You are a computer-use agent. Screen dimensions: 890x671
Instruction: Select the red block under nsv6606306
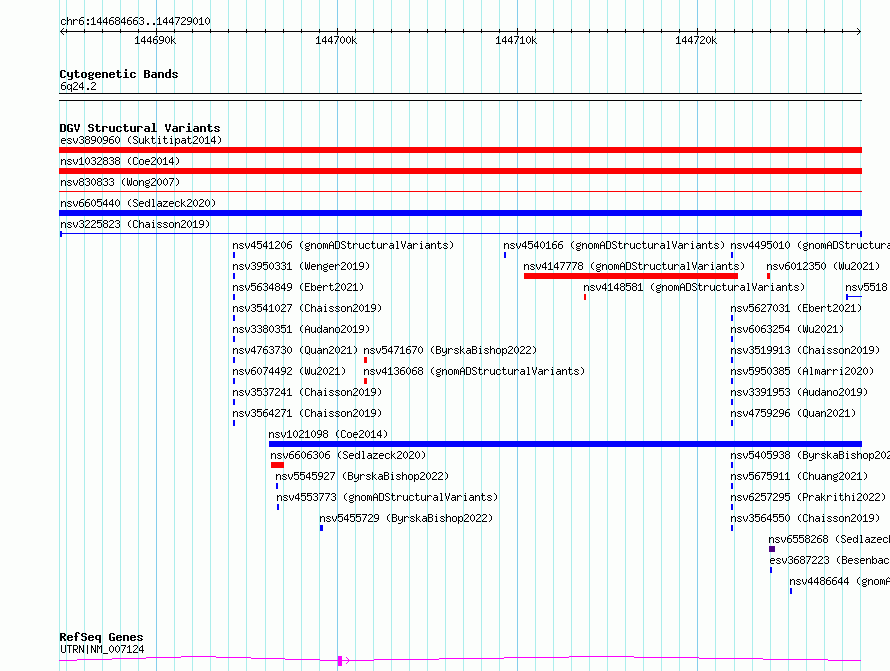pos(277,465)
